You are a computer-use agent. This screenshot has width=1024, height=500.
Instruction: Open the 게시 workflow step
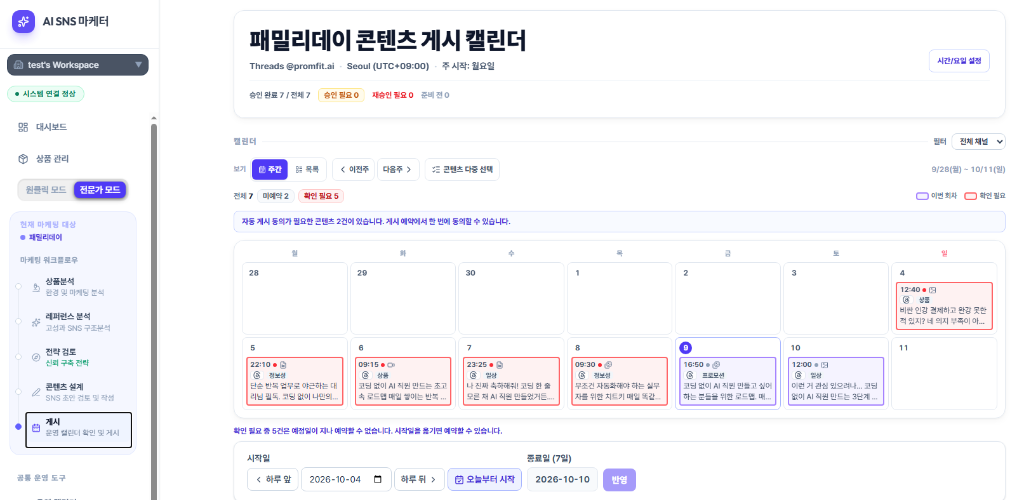[78, 430]
